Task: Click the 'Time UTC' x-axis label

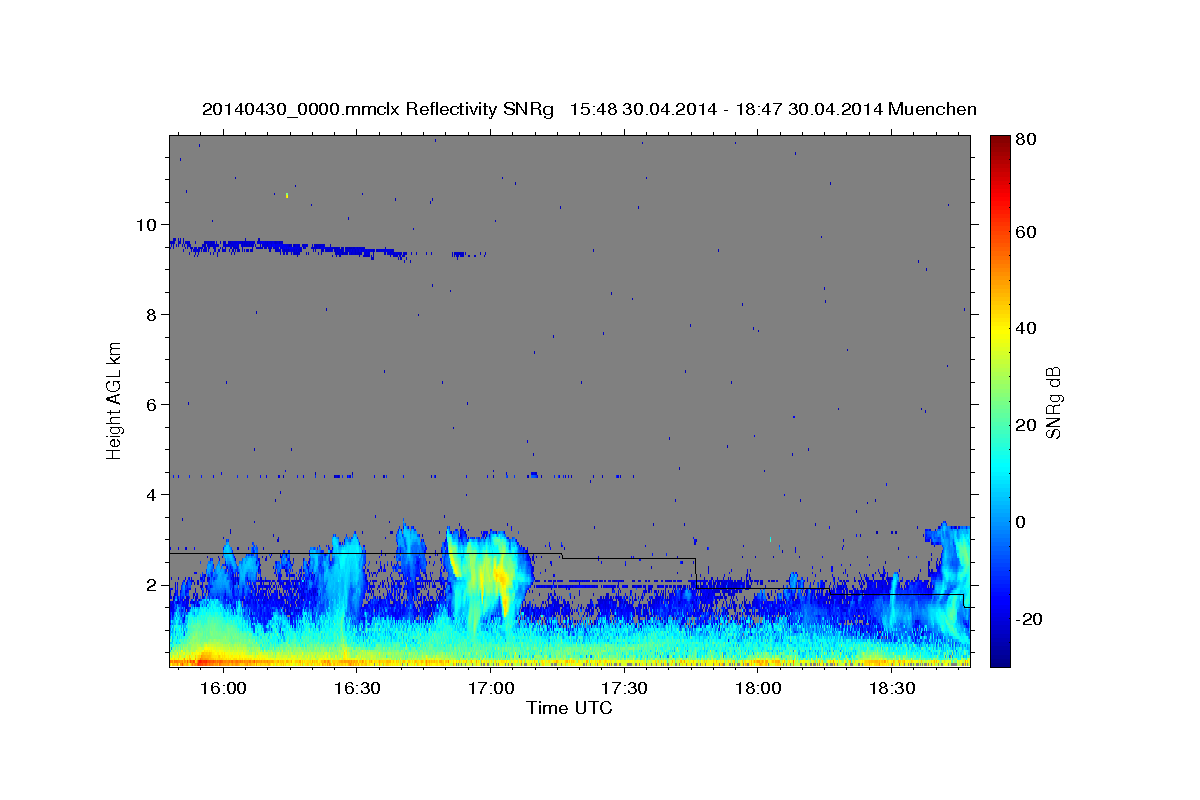Action: 569,708
